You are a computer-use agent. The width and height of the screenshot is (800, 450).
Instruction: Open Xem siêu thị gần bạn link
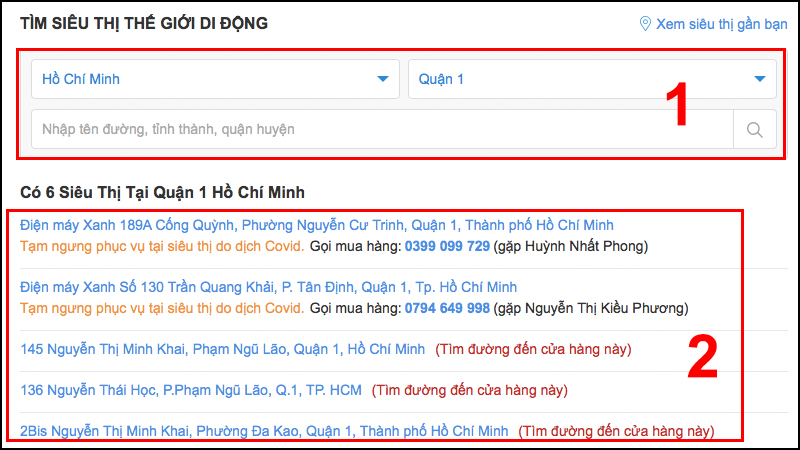pos(721,24)
